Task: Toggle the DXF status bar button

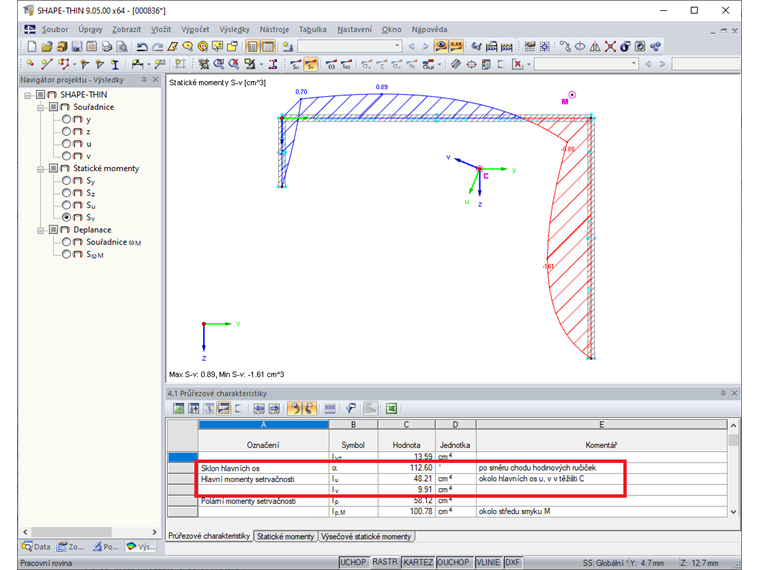Action: [512, 562]
